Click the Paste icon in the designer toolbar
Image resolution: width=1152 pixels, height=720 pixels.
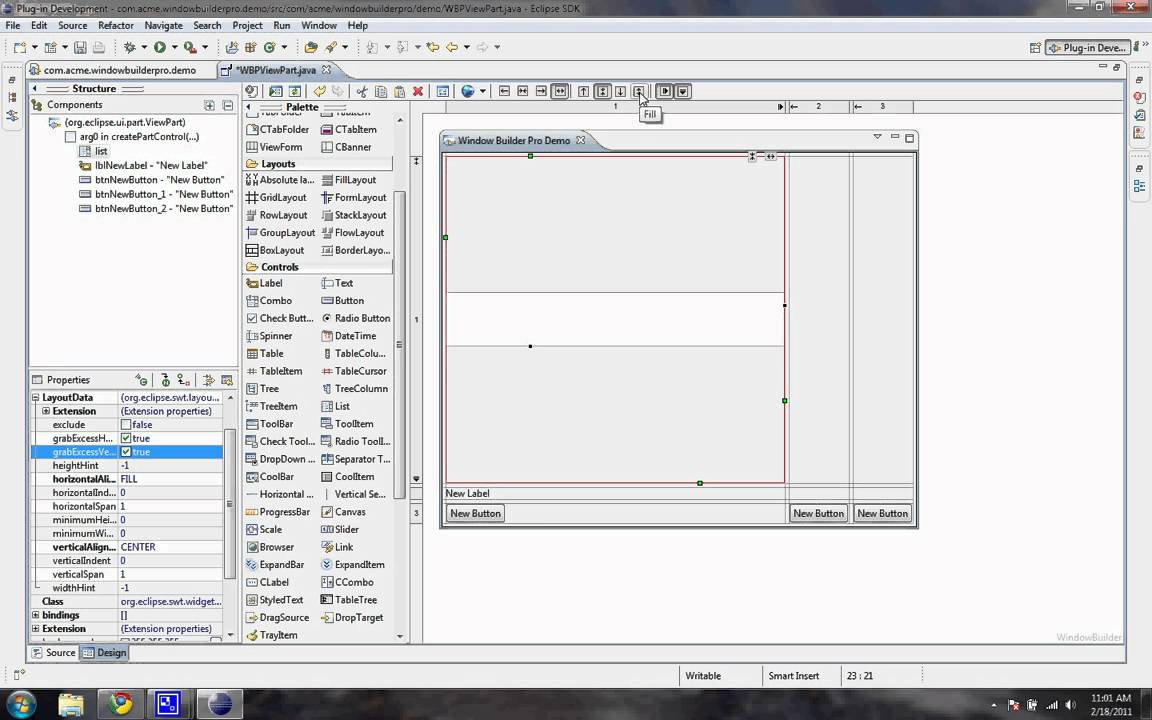point(399,91)
